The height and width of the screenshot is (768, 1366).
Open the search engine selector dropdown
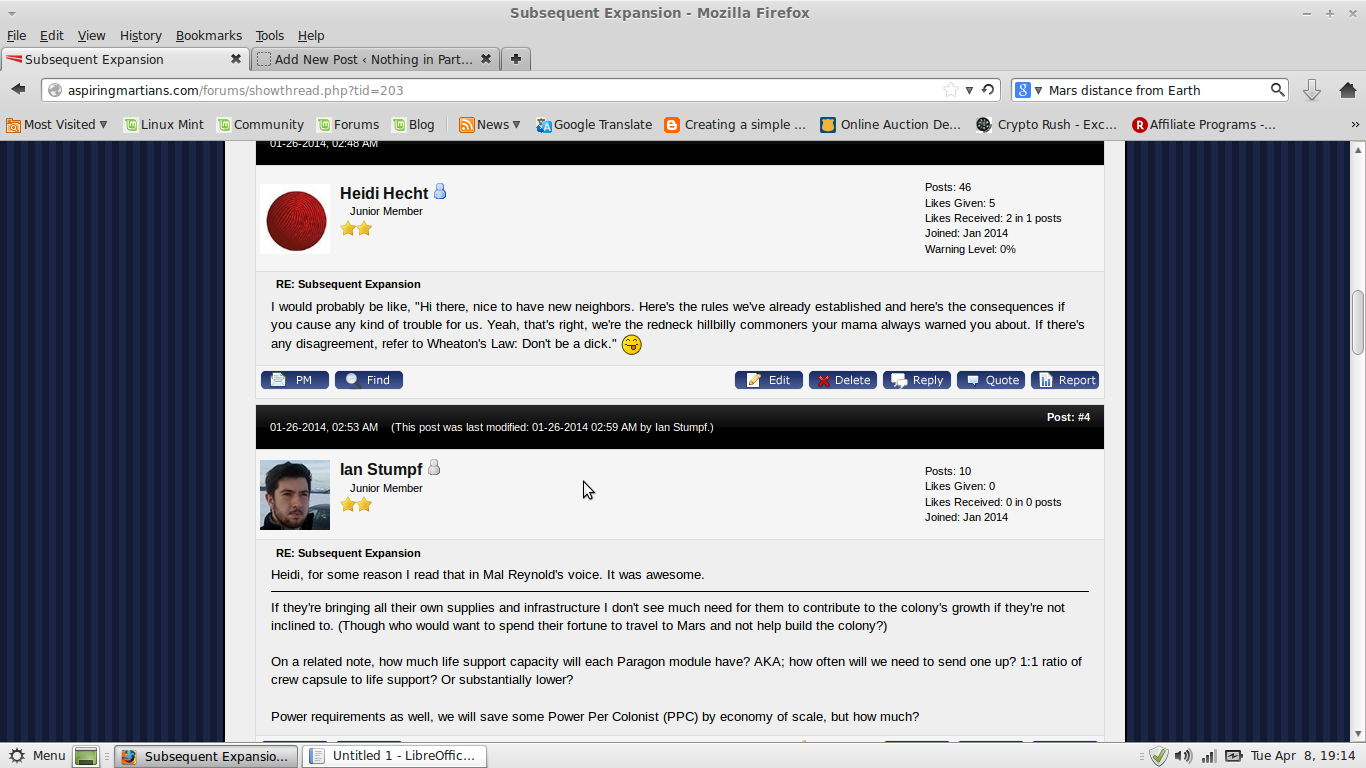1030,90
